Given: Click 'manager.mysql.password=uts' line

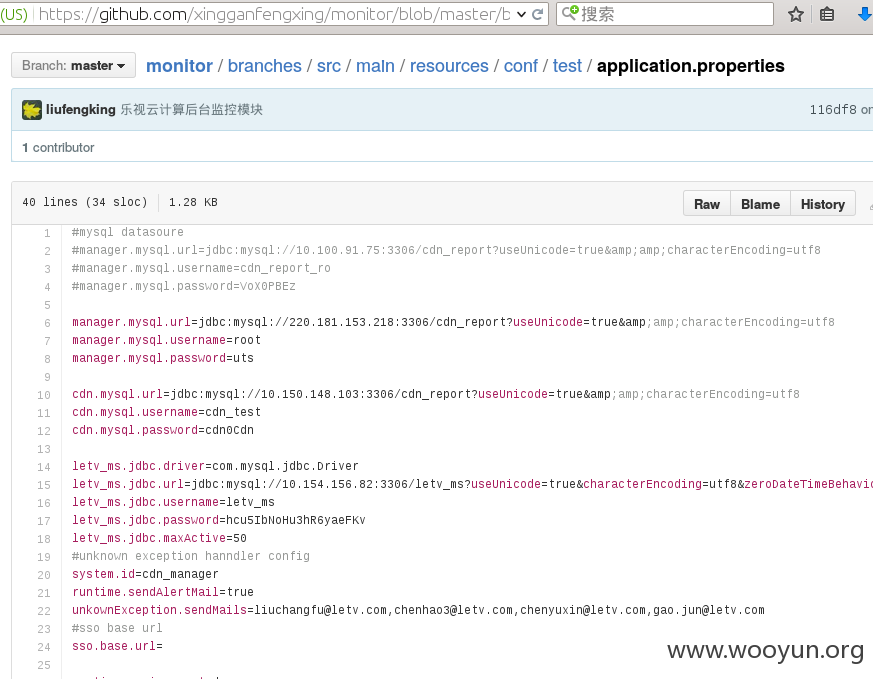Looking at the screenshot, I should [163, 358].
